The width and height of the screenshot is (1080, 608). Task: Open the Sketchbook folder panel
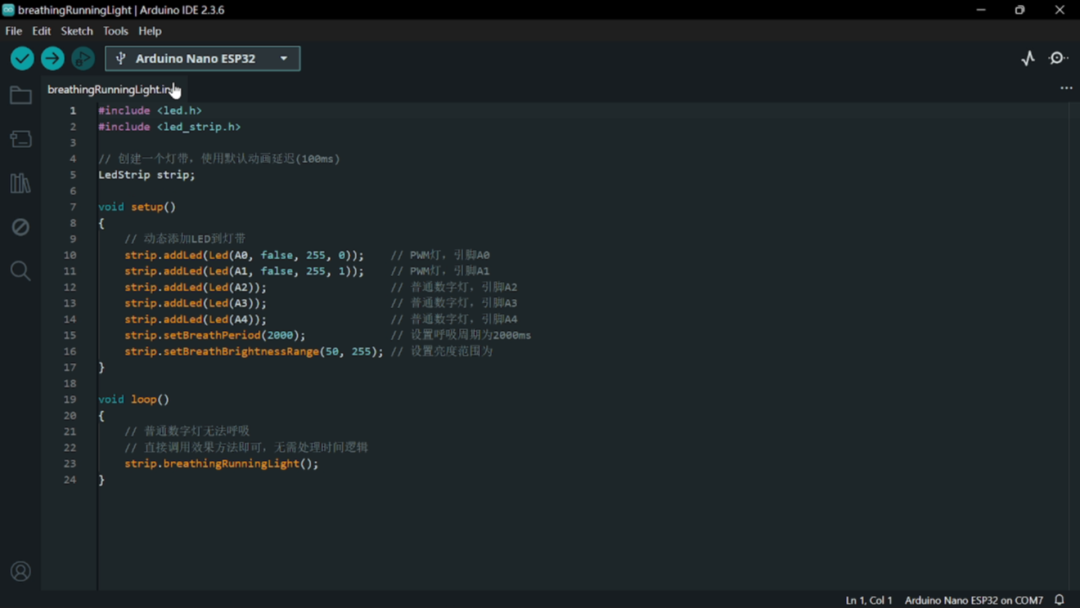[x=20, y=96]
